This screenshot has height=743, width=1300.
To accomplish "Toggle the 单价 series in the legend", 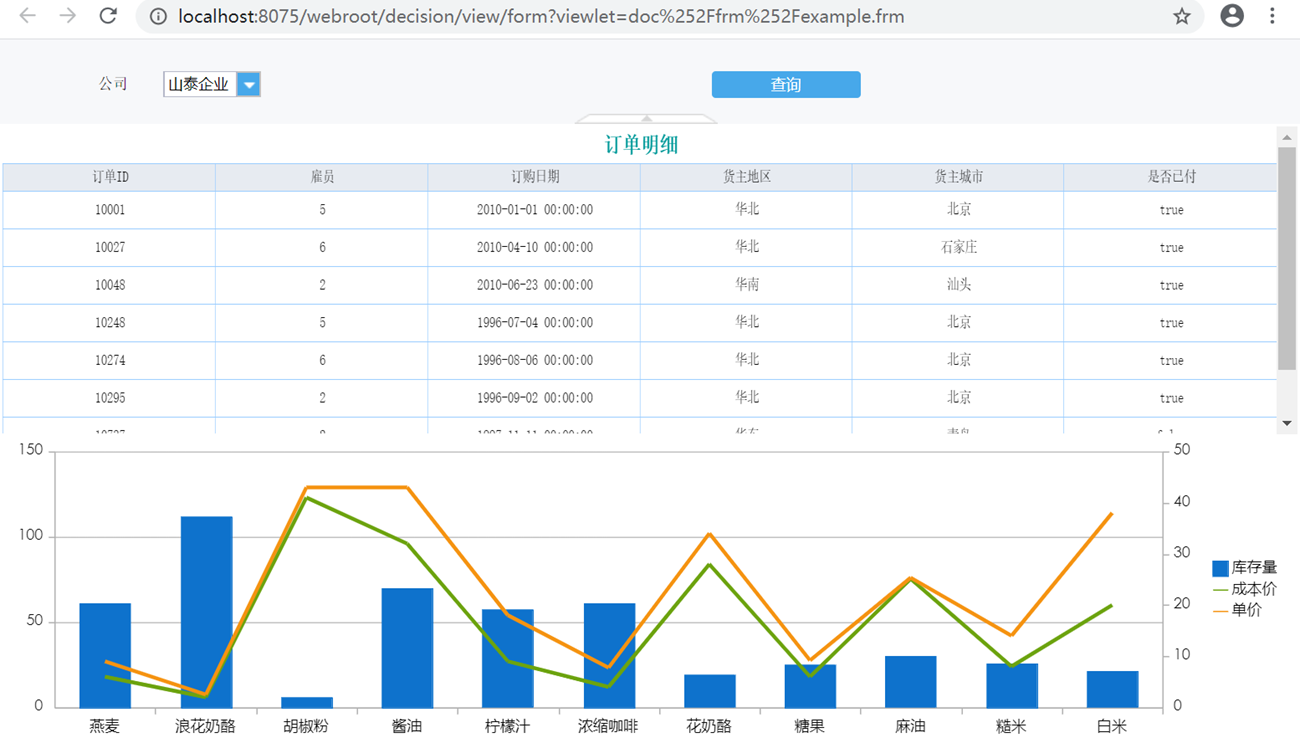I will click(x=1238, y=610).
